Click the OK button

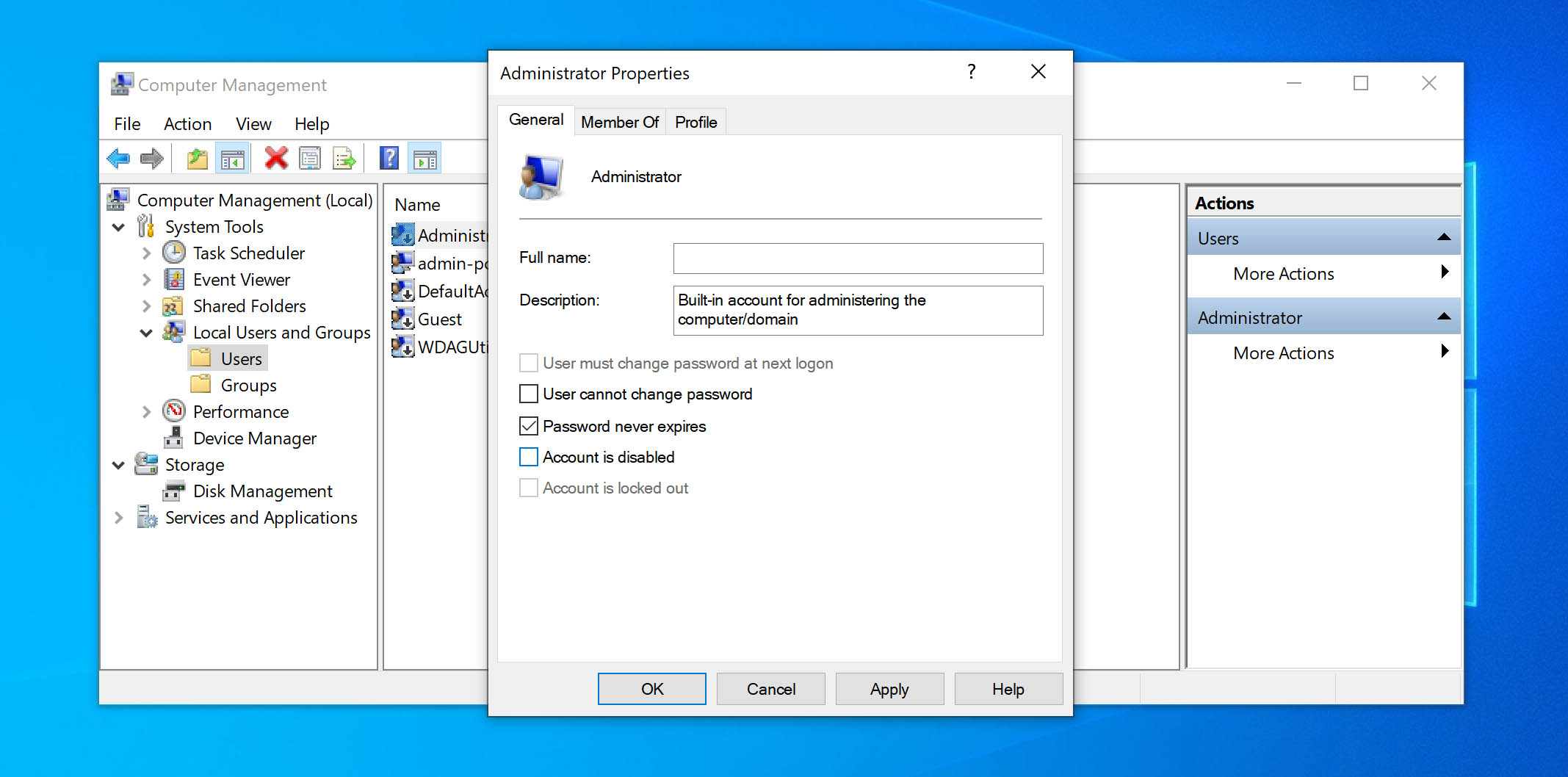[x=651, y=689]
